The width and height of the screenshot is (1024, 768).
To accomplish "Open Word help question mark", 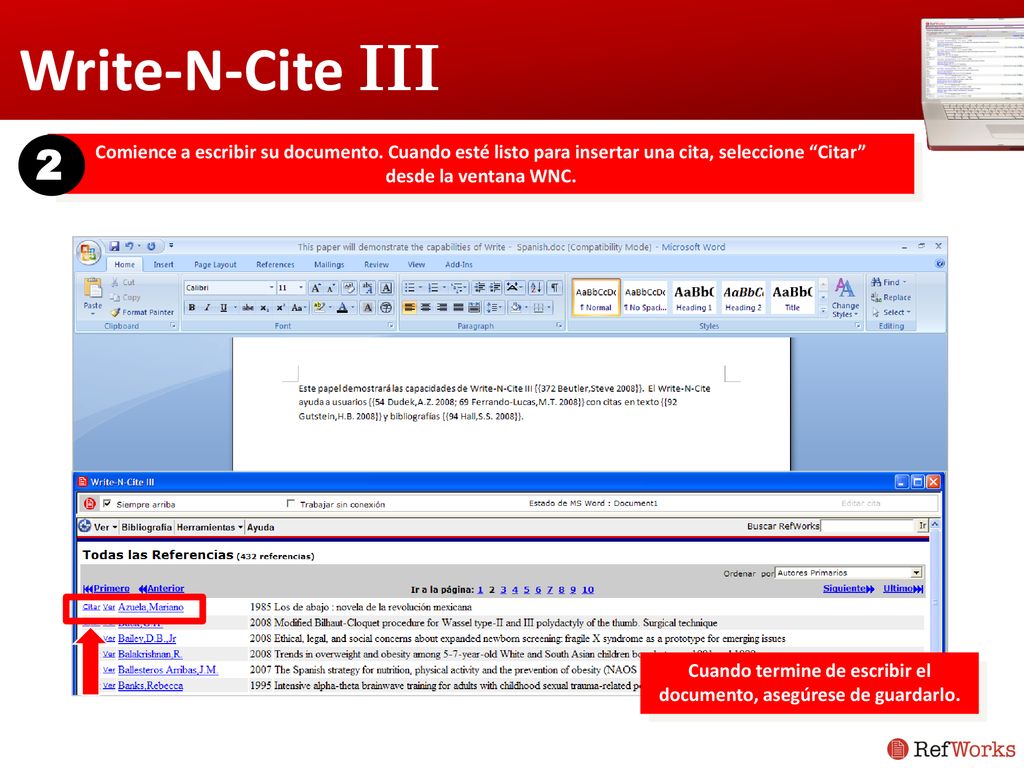I will (x=940, y=264).
